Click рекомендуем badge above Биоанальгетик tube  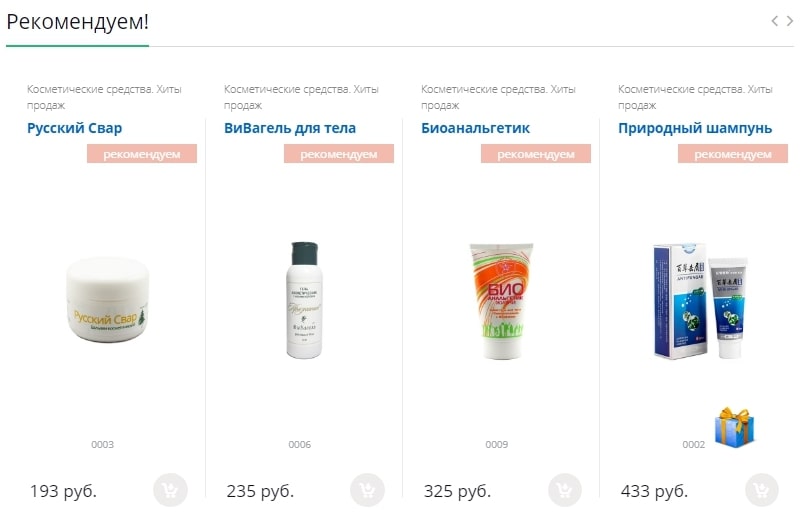pyautogui.click(x=536, y=154)
